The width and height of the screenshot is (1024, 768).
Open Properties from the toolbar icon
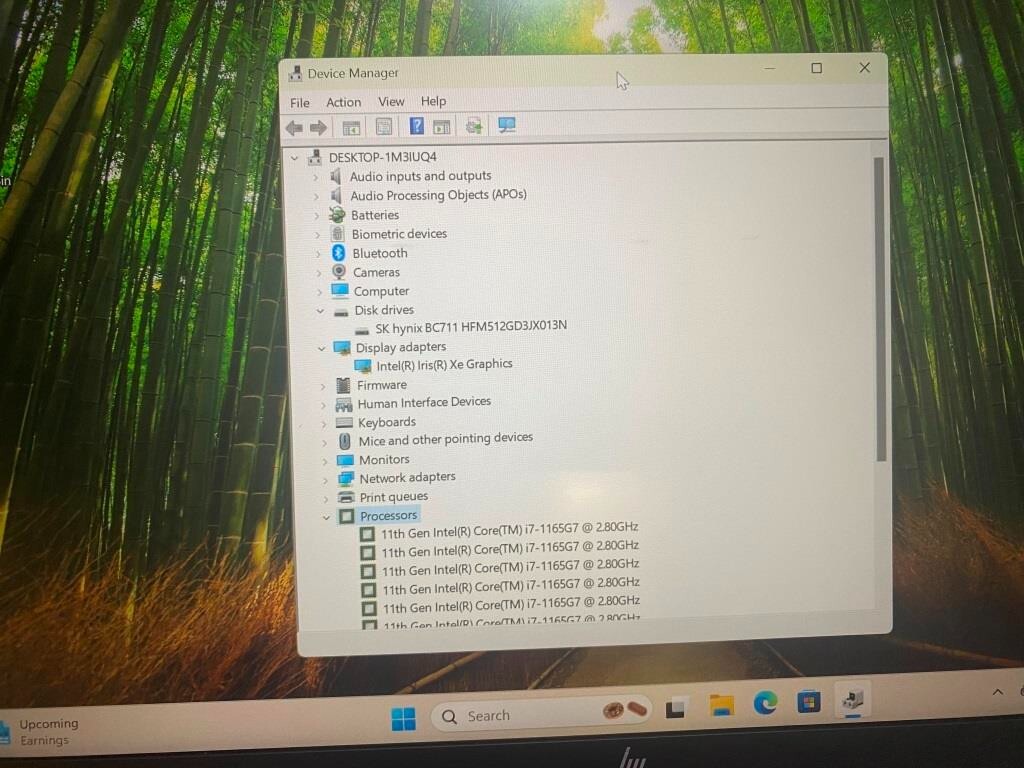384,126
